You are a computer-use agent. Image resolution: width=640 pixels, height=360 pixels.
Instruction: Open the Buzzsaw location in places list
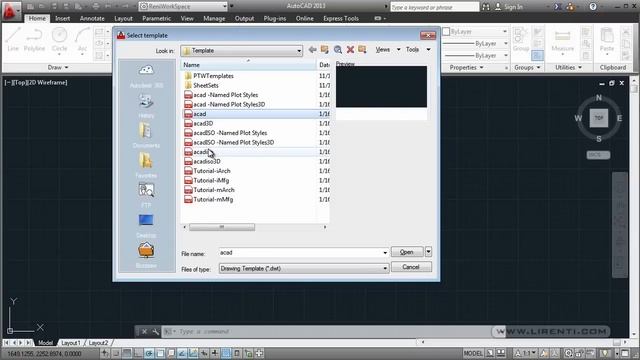[x=146, y=255]
